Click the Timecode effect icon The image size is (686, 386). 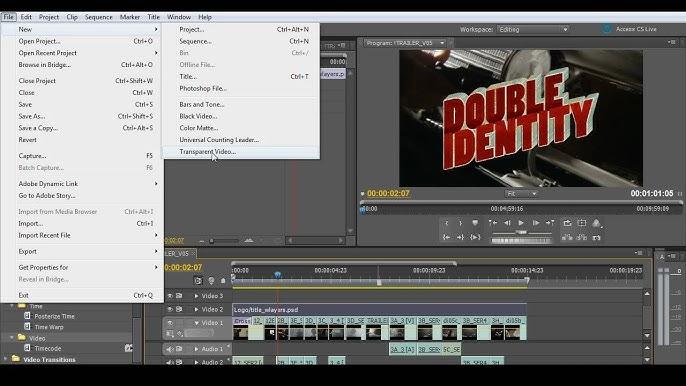click(27, 348)
